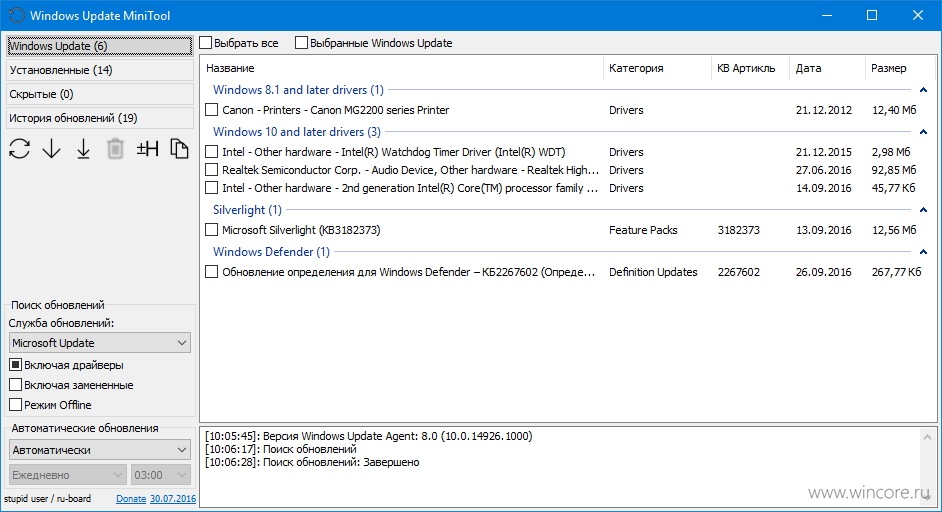Click the Windows Update Agent version log line
The image size is (942, 512).
368,436
